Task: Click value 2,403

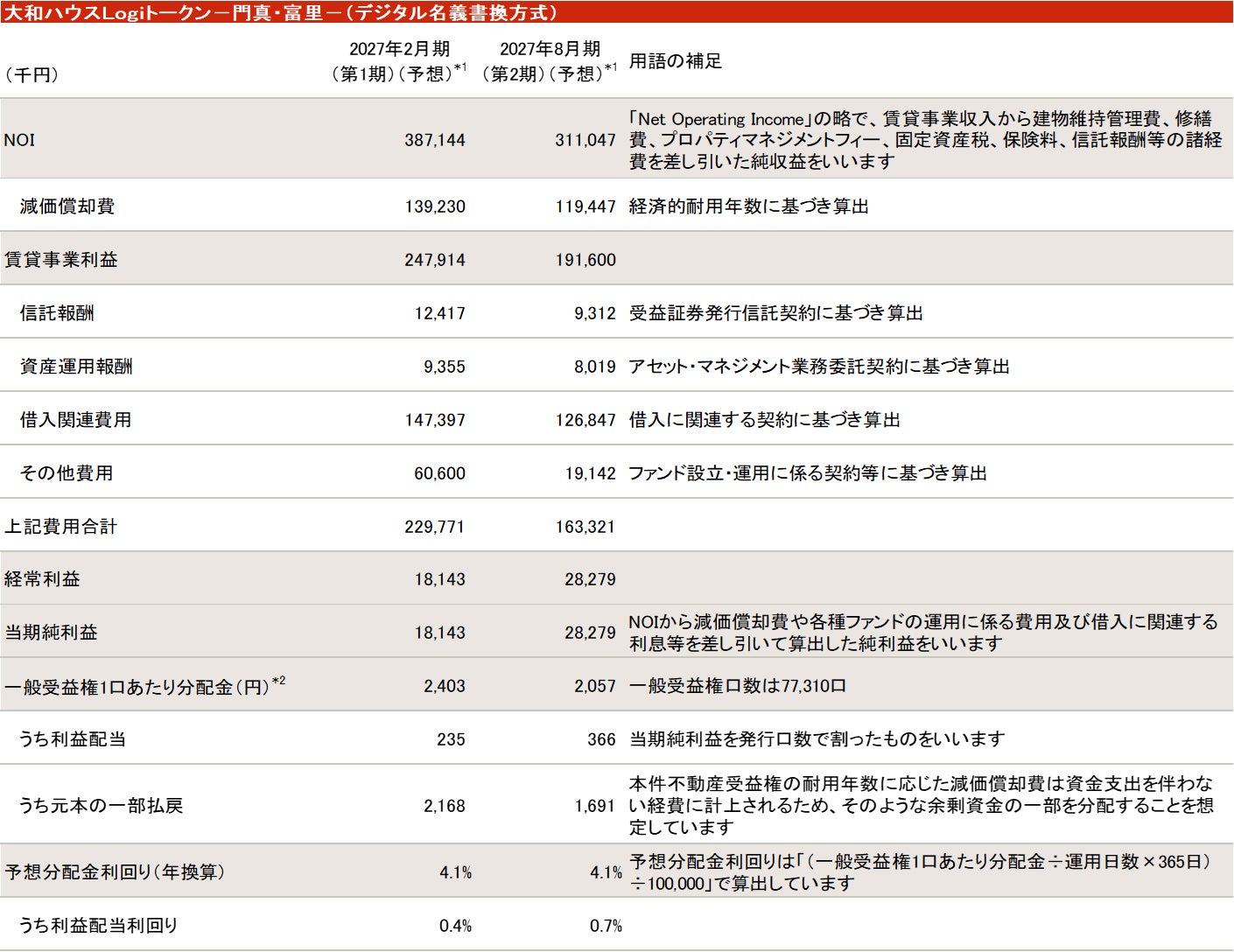Action: (x=445, y=686)
